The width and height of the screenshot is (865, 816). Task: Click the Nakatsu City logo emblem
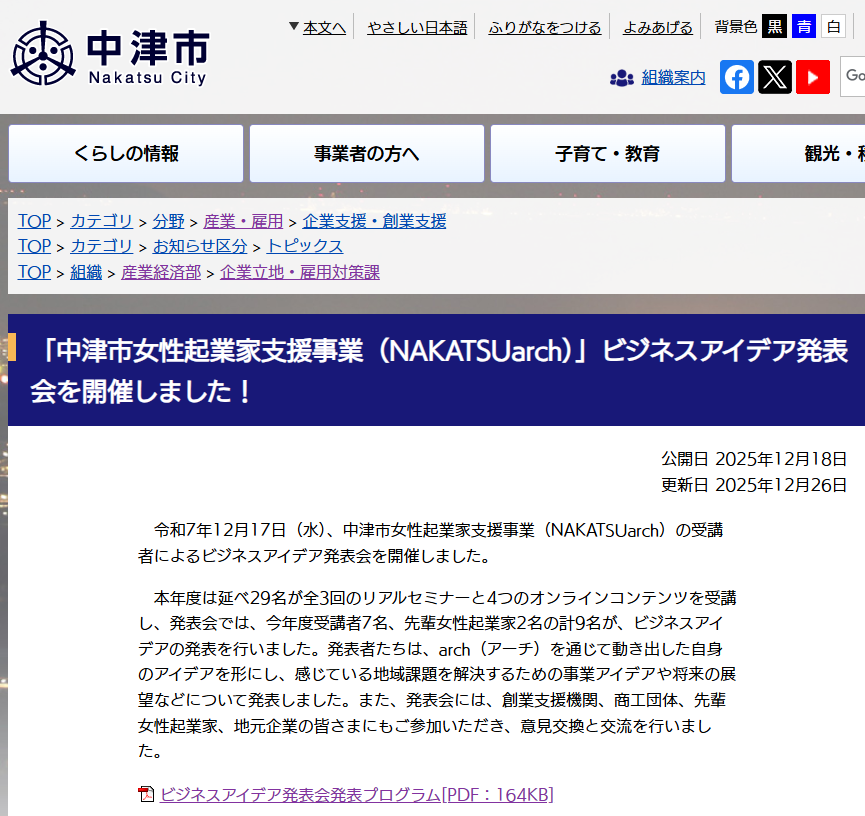[x=42, y=54]
